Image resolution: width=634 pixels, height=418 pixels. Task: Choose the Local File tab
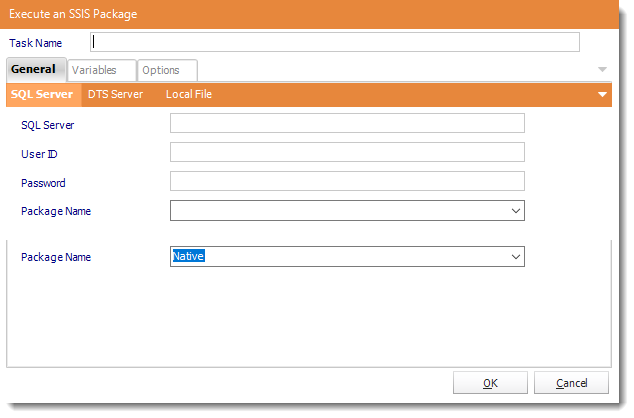click(188, 94)
